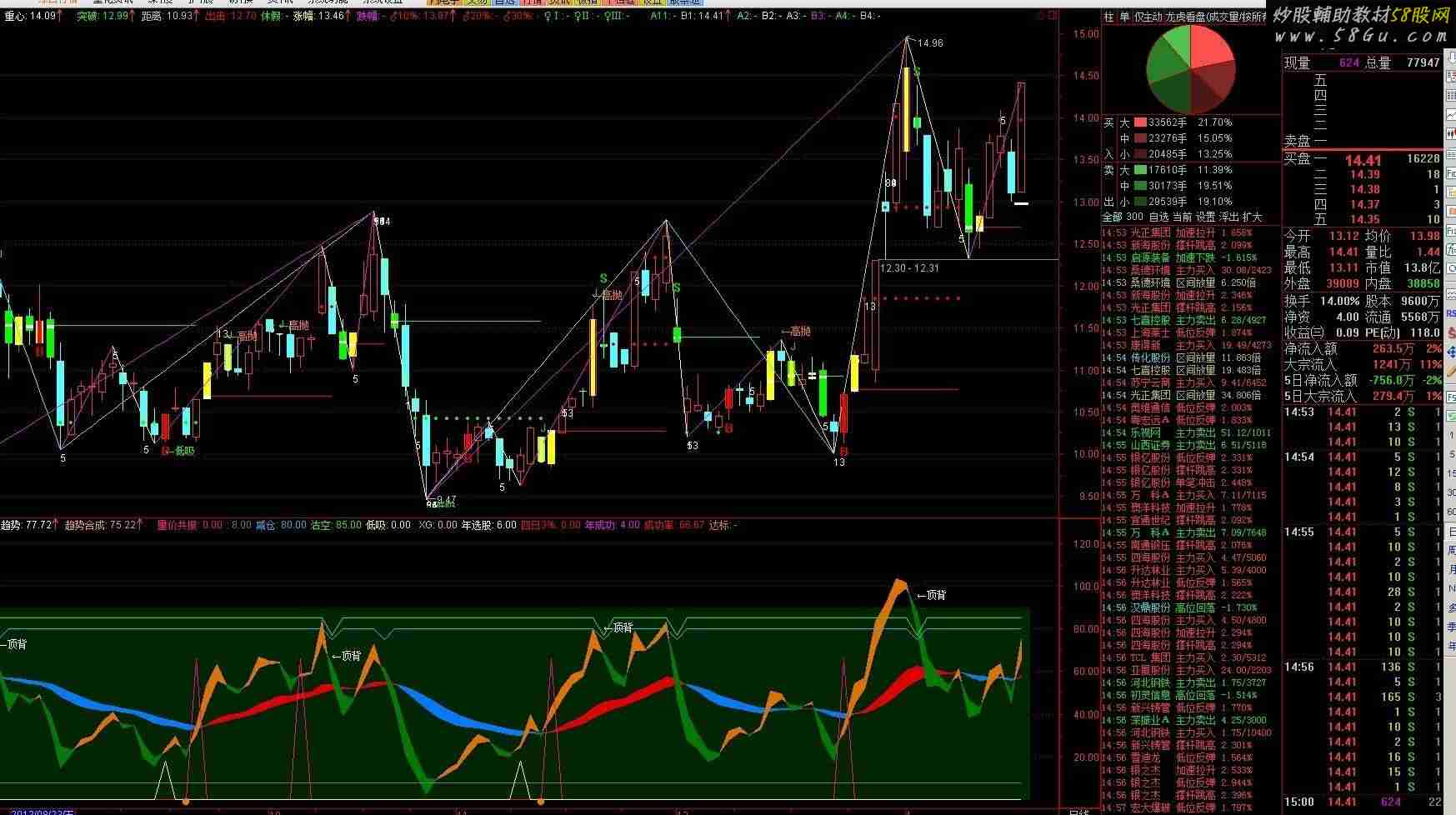
Task: Click the PE(动) 118.0 value
Action: pyautogui.click(x=1425, y=332)
